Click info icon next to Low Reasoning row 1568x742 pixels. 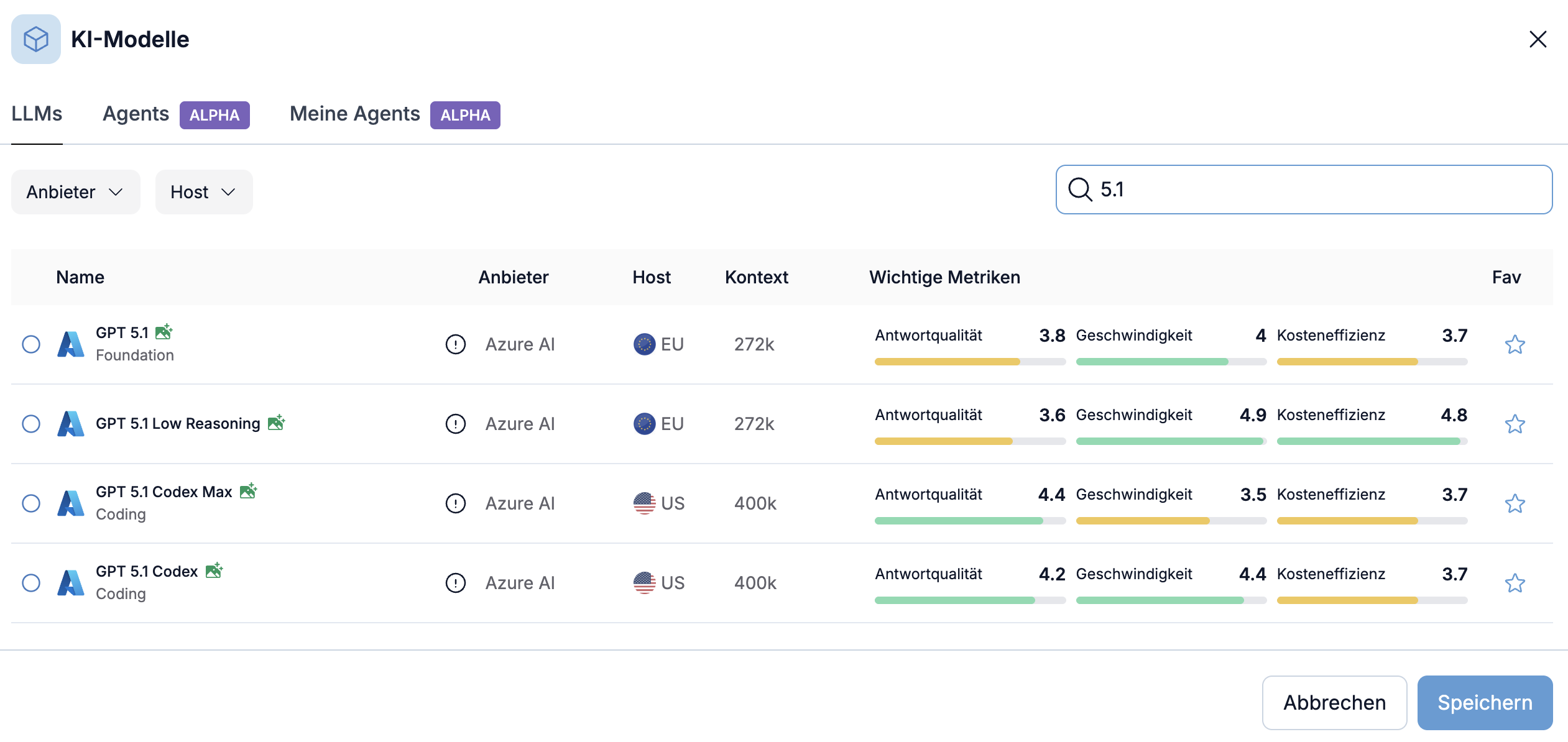tap(455, 424)
